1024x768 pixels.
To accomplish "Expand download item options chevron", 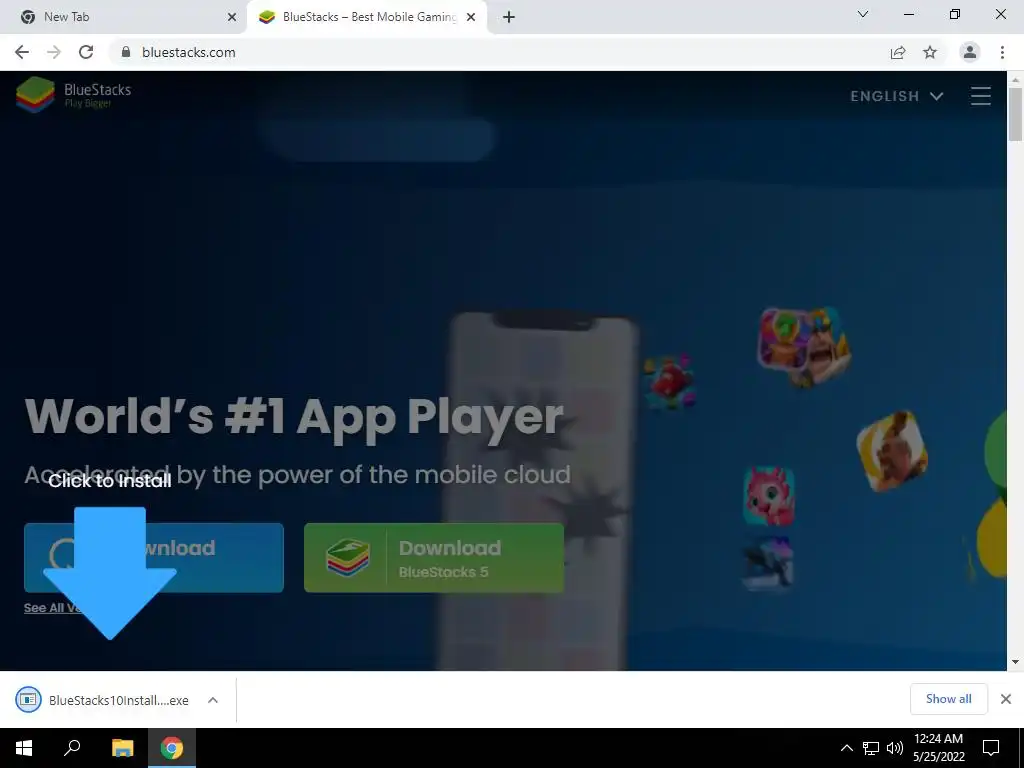I will coord(212,700).
